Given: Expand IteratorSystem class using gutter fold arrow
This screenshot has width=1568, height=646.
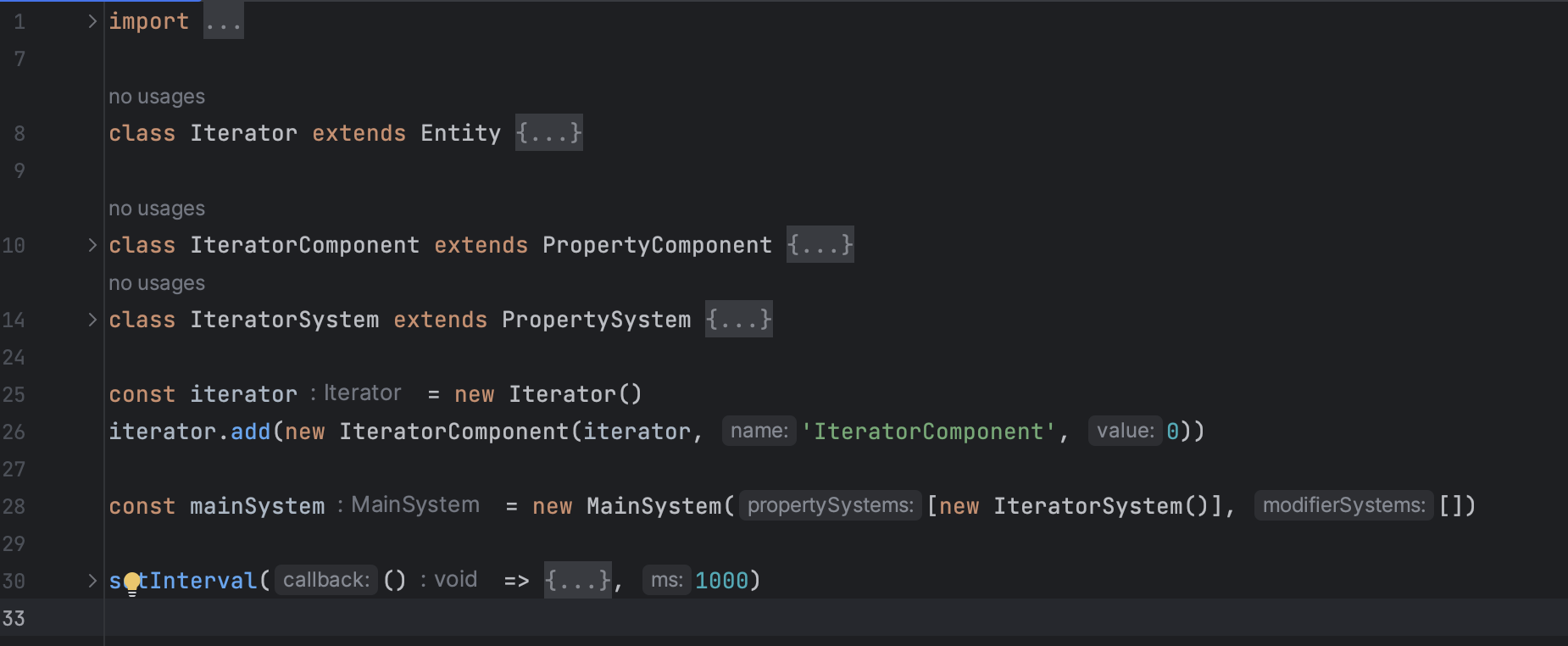Looking at the screenshot, I should coord(92,320).
